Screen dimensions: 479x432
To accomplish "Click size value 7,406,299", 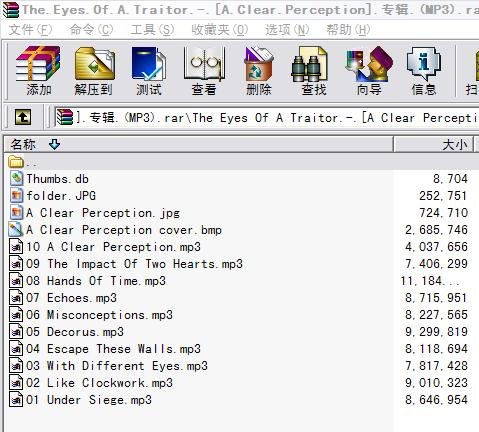I will click(436, 264).
